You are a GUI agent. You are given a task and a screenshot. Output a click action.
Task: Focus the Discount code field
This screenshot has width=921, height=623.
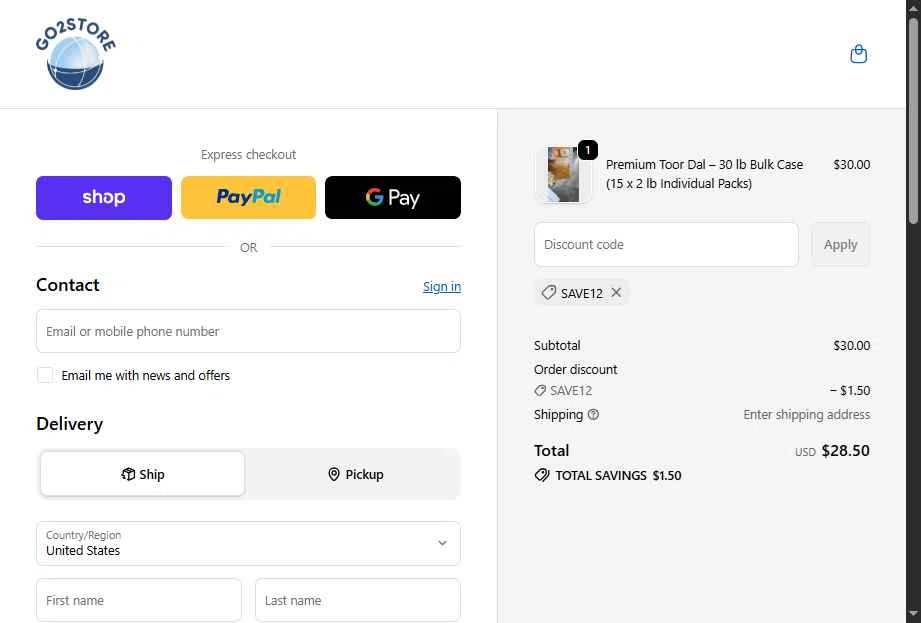tap(666, 244)
